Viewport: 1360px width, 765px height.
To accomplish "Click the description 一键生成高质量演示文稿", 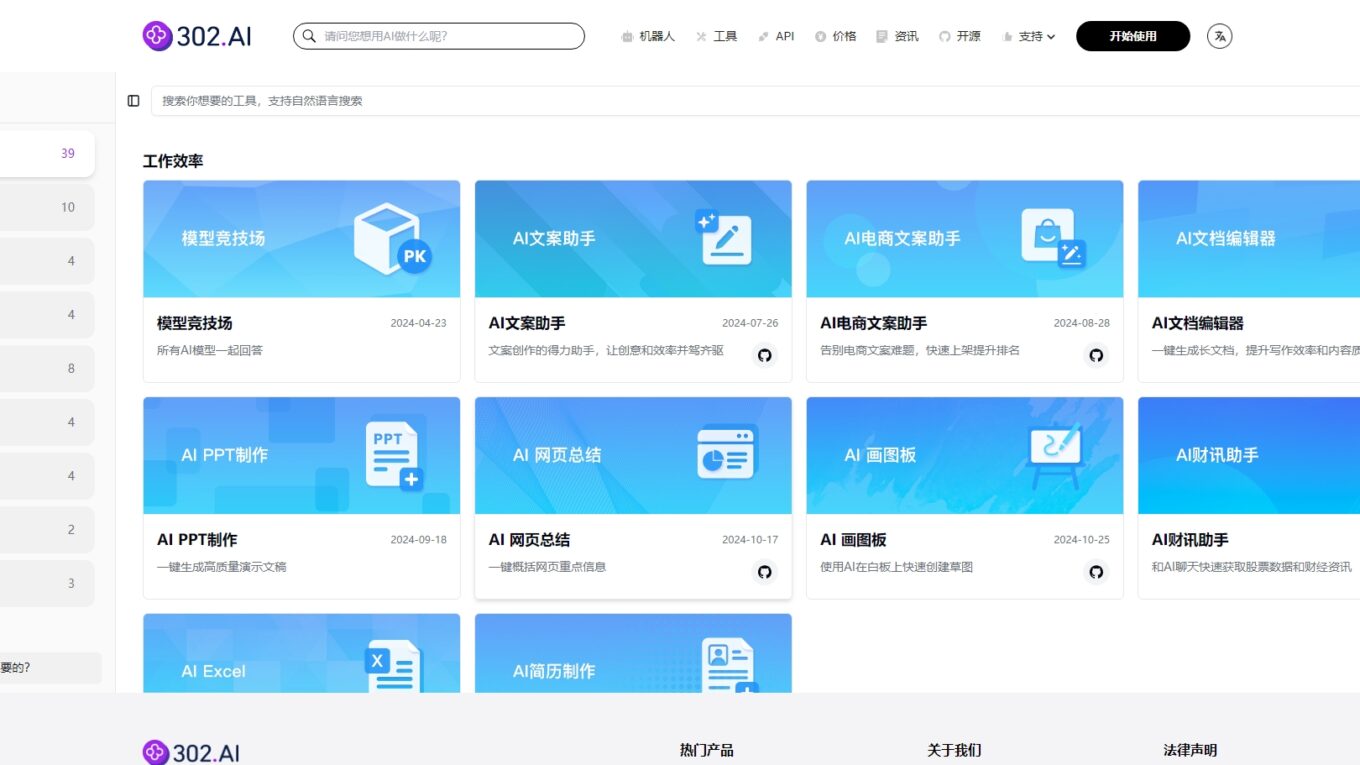I will click(222, 566).
